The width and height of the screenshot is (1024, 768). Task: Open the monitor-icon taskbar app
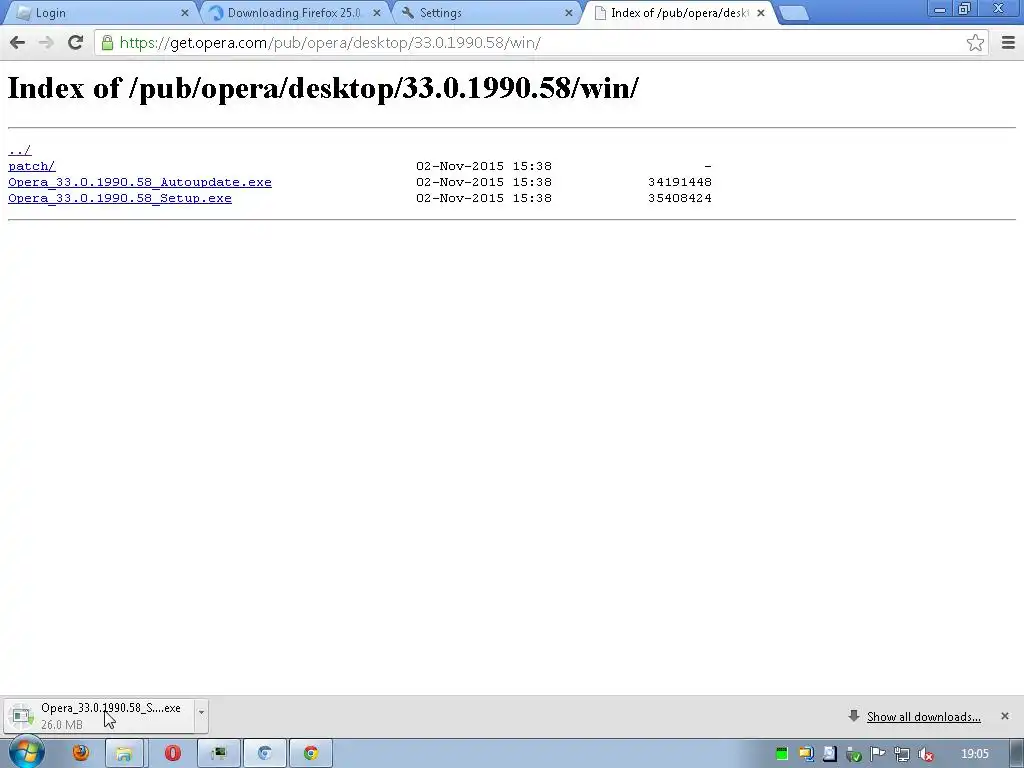pyautogui.click(x=219, y=753)
